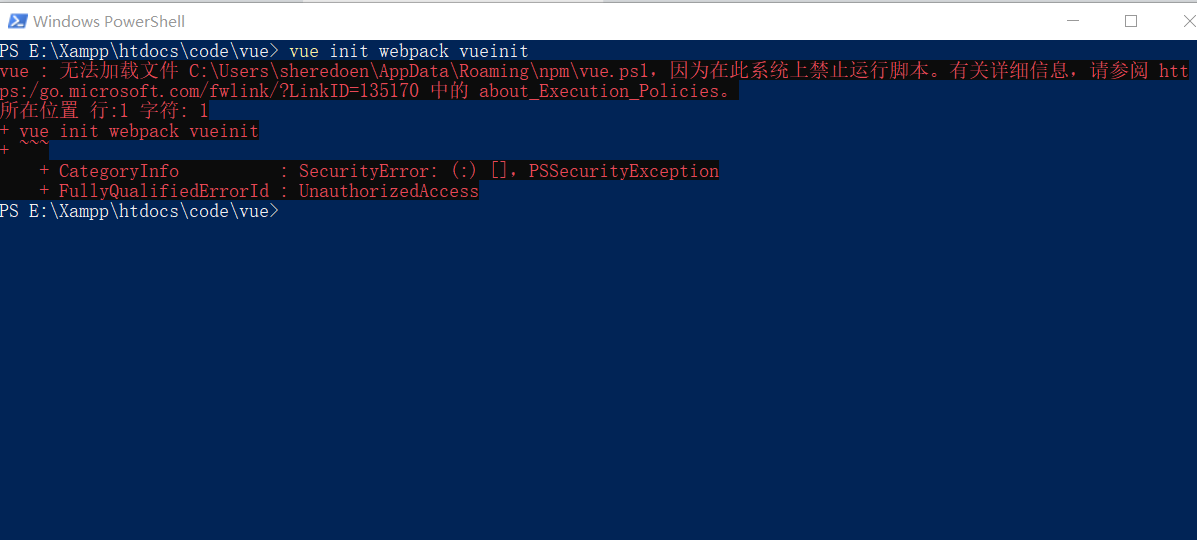The width and height of the screenshot is (1197, 540).
Task: Open the PowerShell title bar system icon
Action: (x=18, y=21)
